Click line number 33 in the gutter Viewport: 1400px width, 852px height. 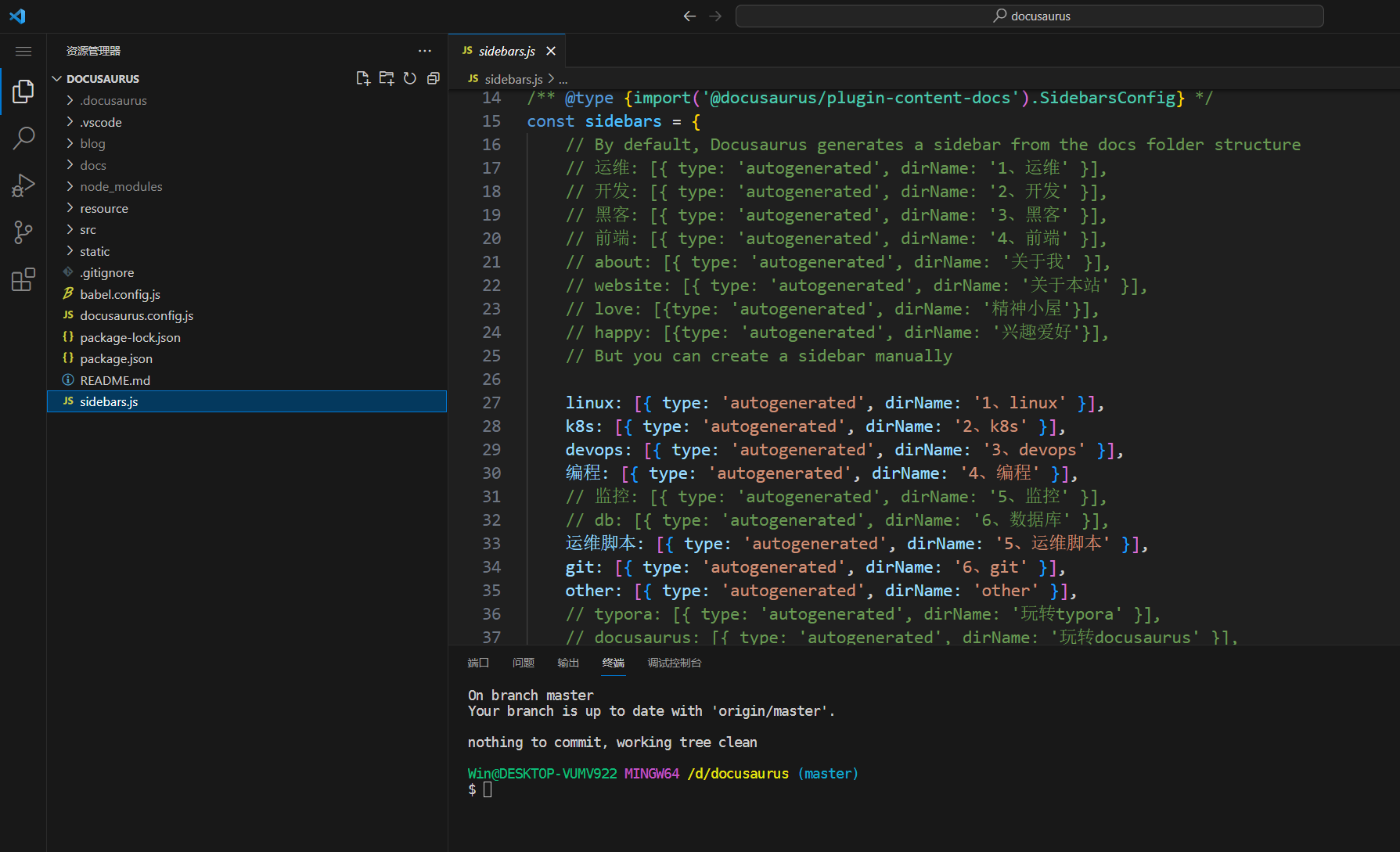(x=491, y=544)
